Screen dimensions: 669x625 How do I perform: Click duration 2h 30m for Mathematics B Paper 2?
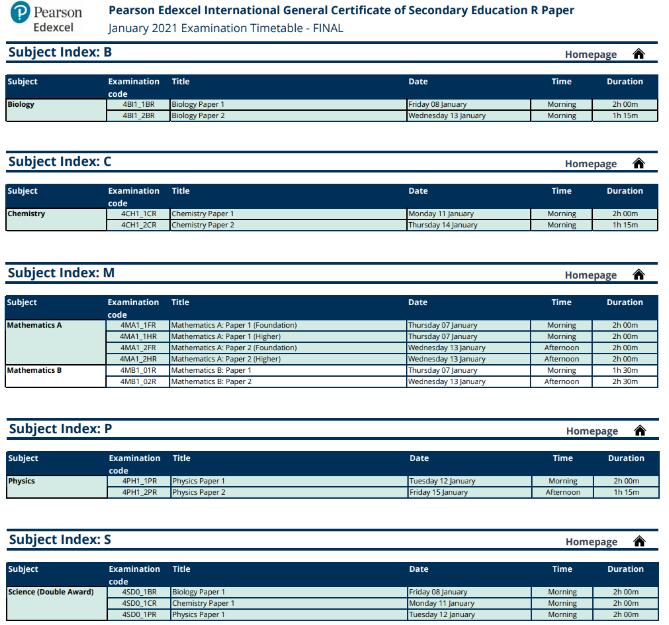coord(625,381)
